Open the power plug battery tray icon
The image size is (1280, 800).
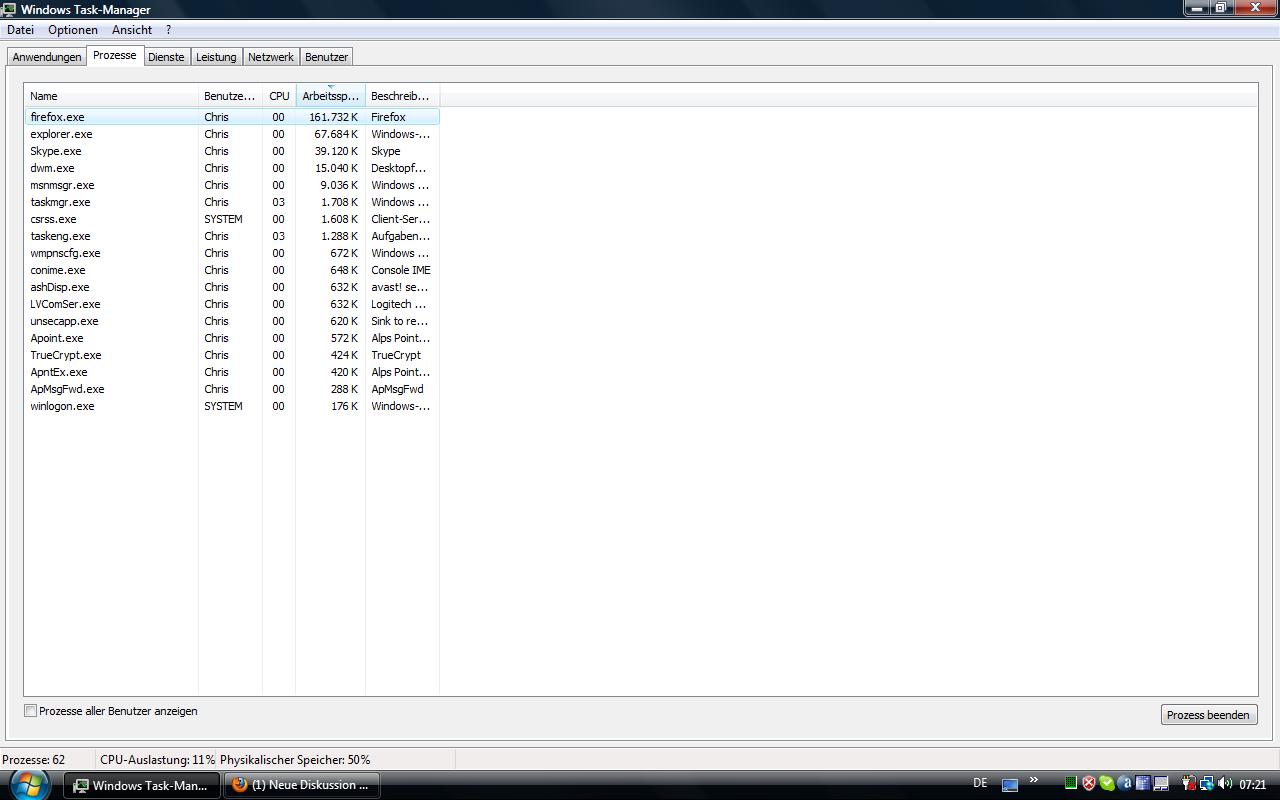coord(1189,783)
